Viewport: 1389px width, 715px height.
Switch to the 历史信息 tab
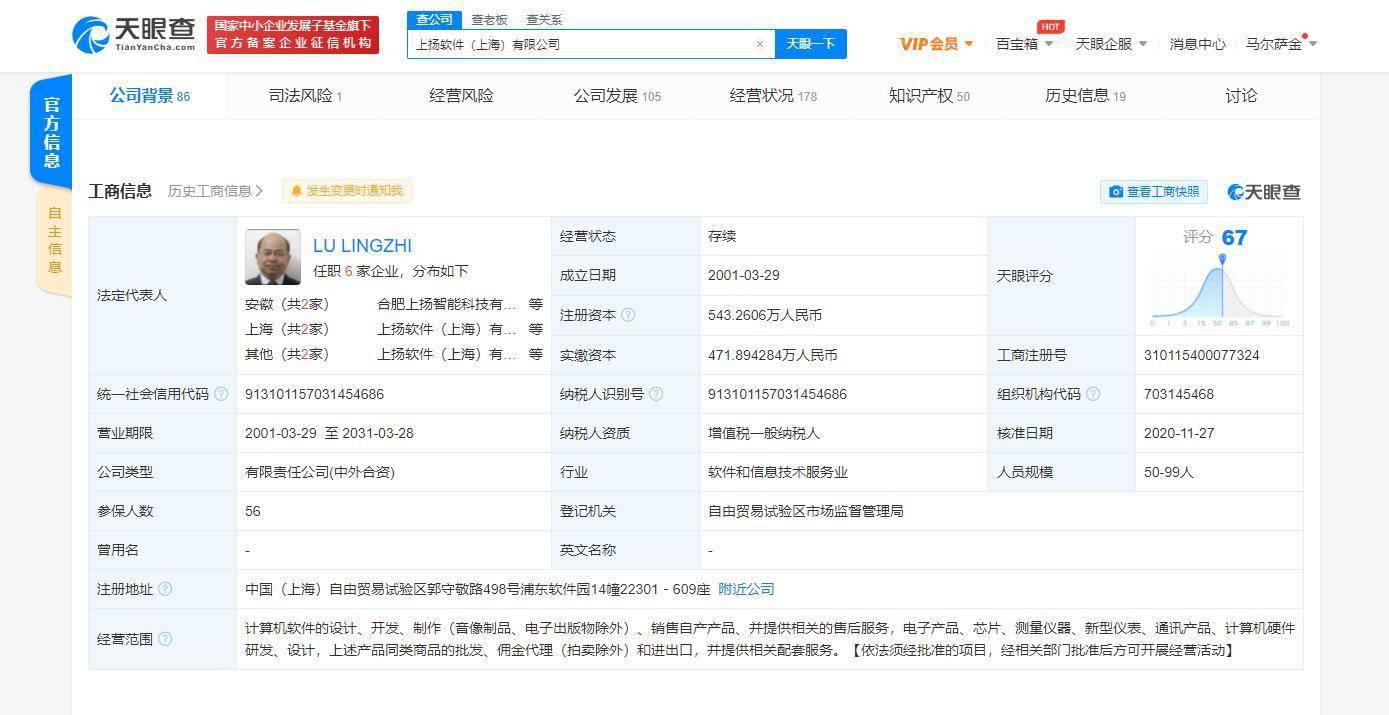(x=1085, y=96)
